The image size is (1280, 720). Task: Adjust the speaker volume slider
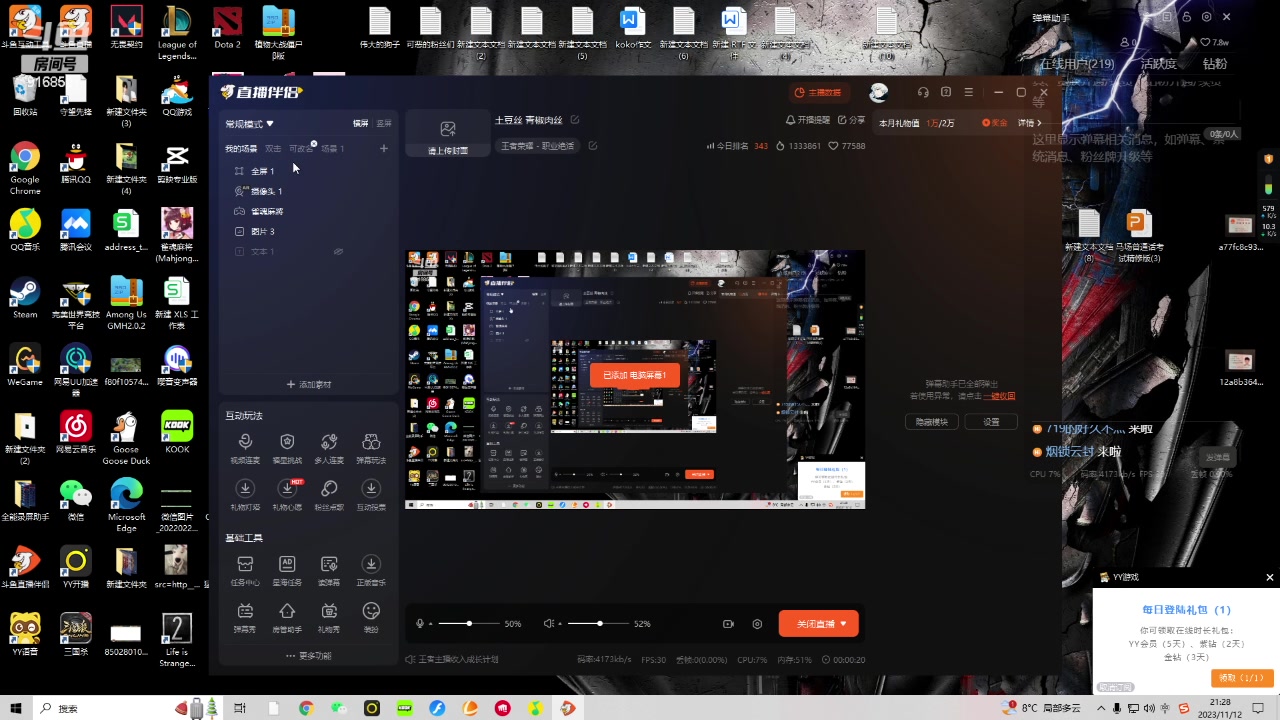click(599, 624)
